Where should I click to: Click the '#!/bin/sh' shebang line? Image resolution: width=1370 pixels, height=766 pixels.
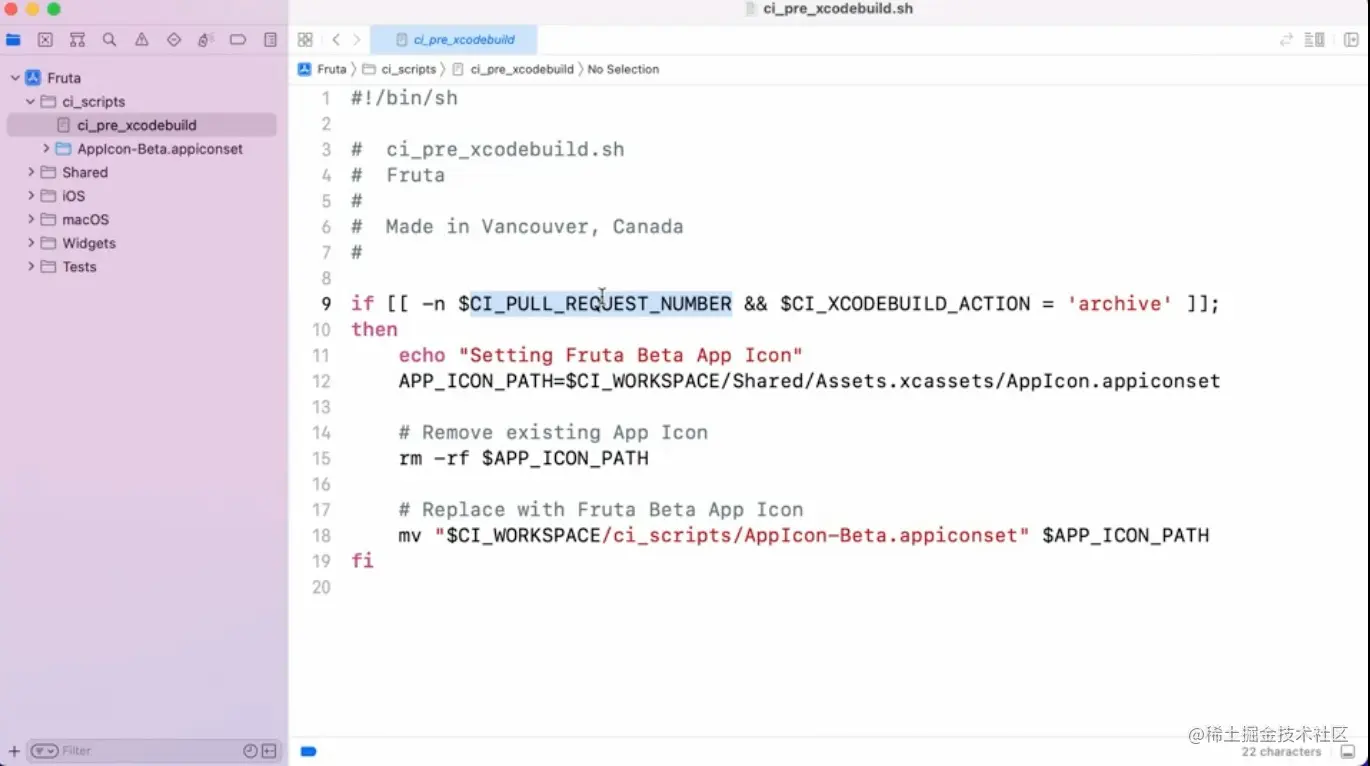pos(404,98)
